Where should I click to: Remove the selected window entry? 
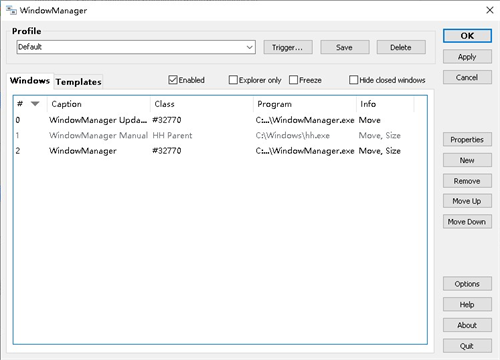[x=467, y=181]
